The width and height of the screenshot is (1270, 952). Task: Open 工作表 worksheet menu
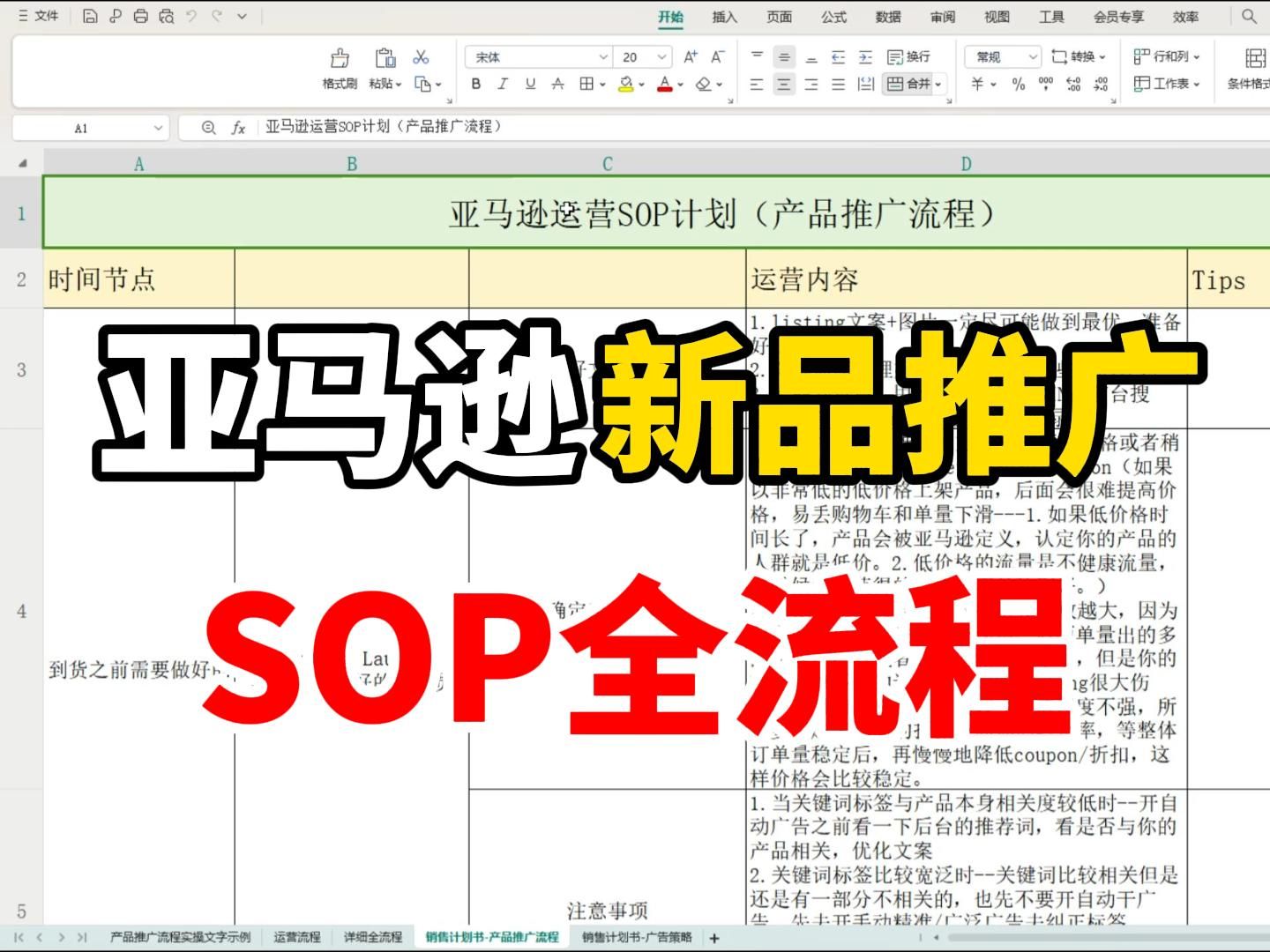pos(1167,84)
